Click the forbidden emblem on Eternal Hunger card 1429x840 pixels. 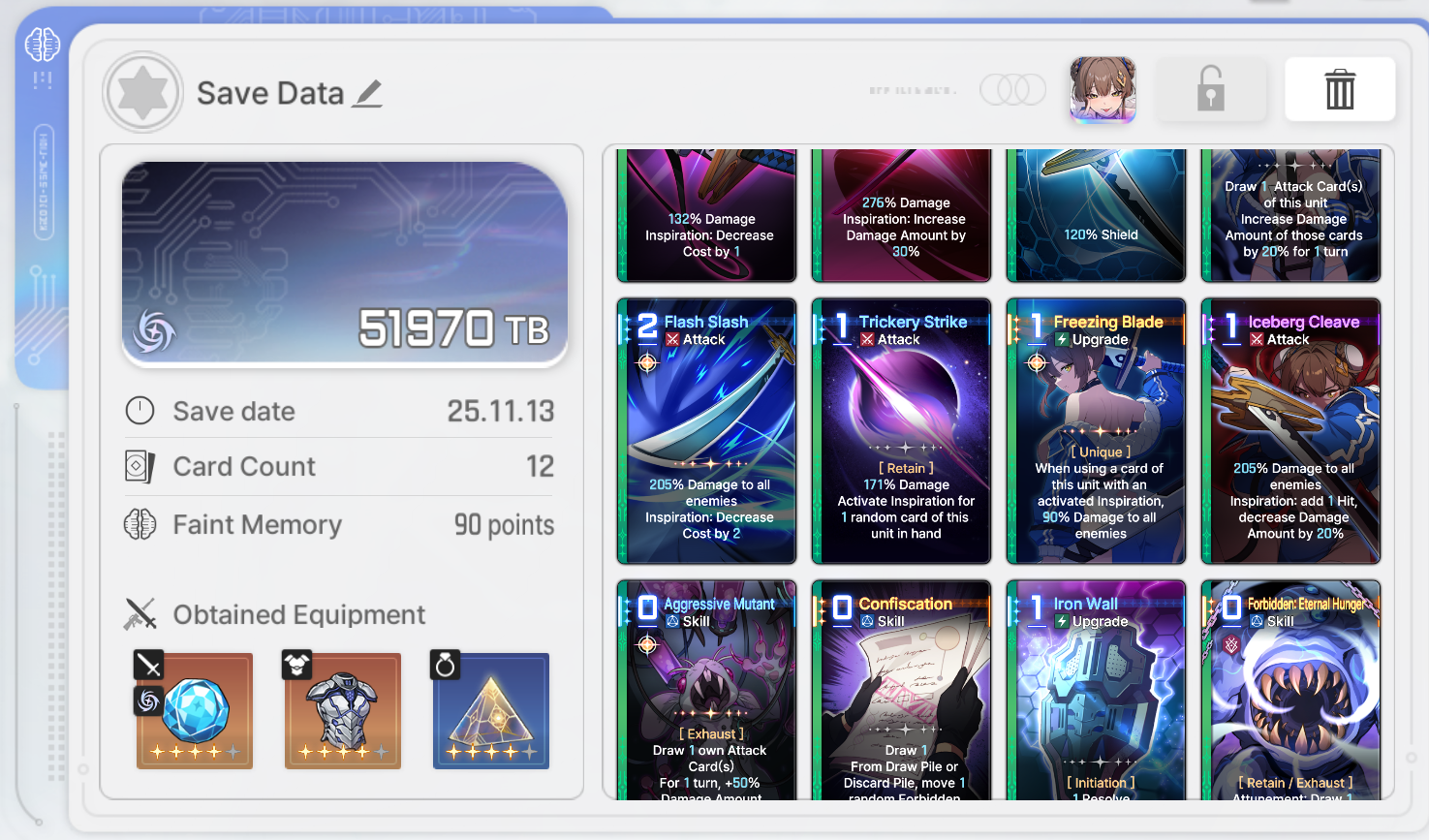pyautogui.click(x=1231, y=644)
